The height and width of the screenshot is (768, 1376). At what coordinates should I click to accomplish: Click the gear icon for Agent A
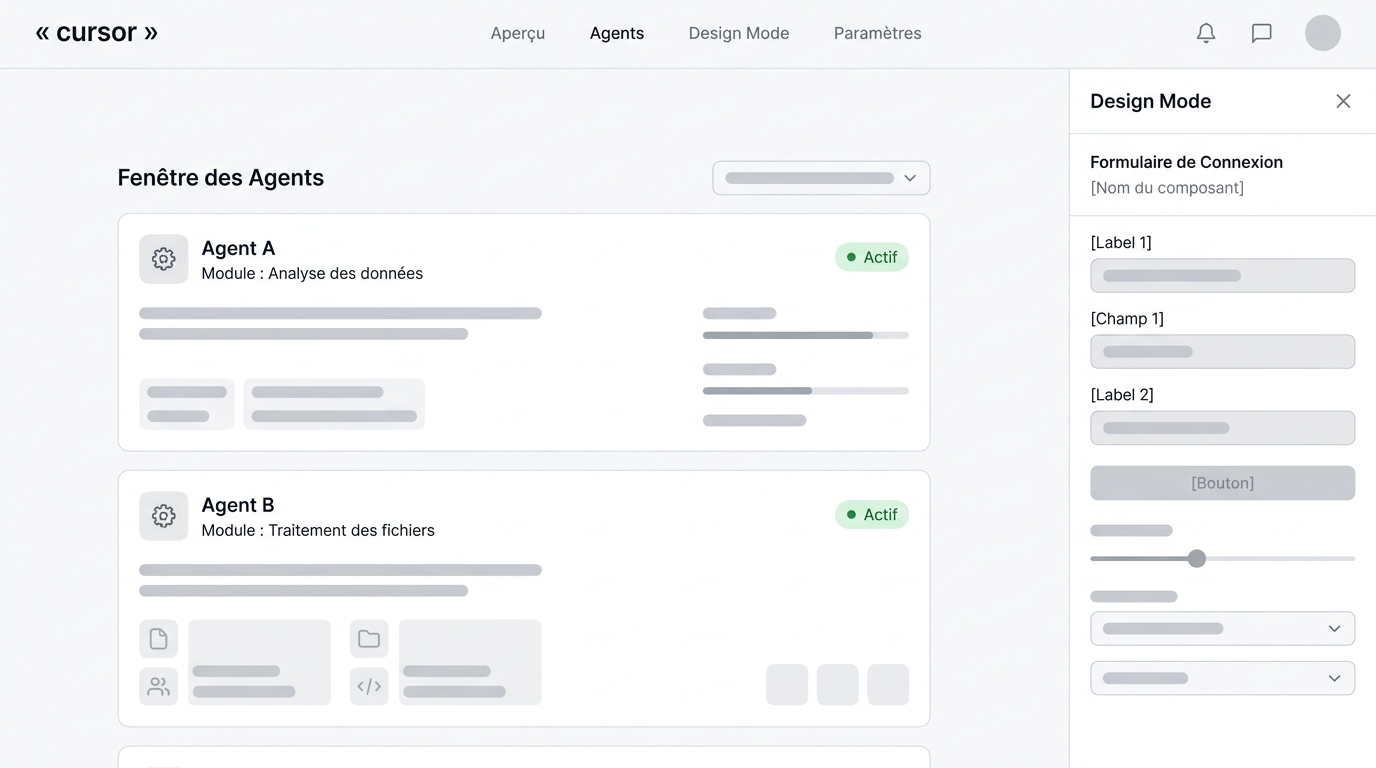coord(164,259)
